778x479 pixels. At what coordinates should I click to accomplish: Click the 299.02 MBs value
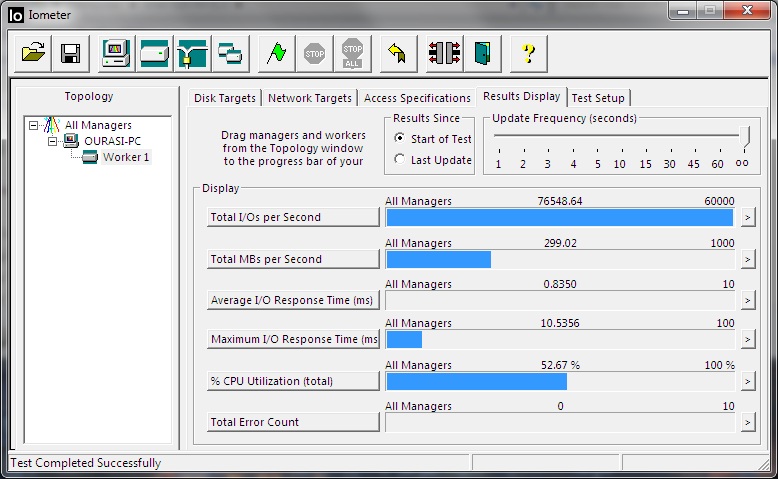point(560,243)
